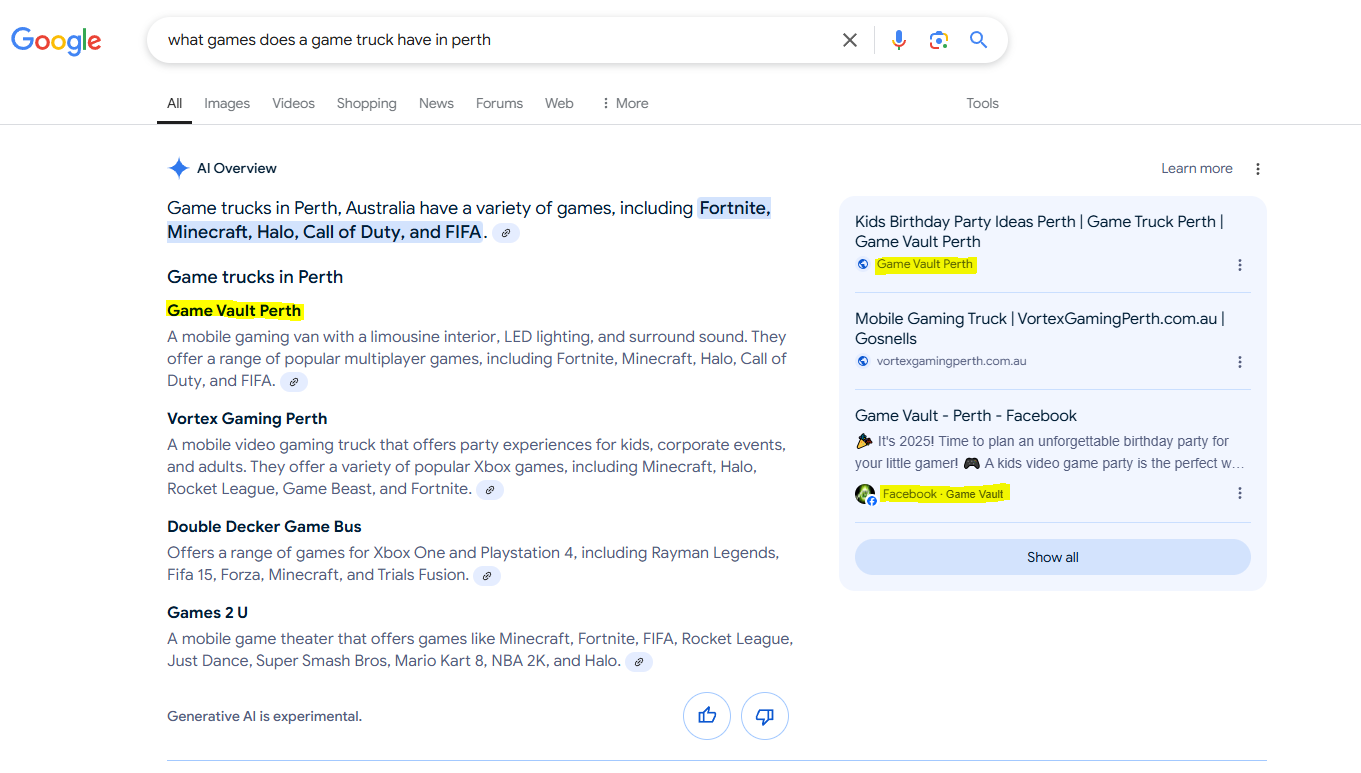The image size is (1361, 773).
Task: Click the vortexgamingperth.com.au source URL
Action: pyautogui.click(x=952, y=361)
